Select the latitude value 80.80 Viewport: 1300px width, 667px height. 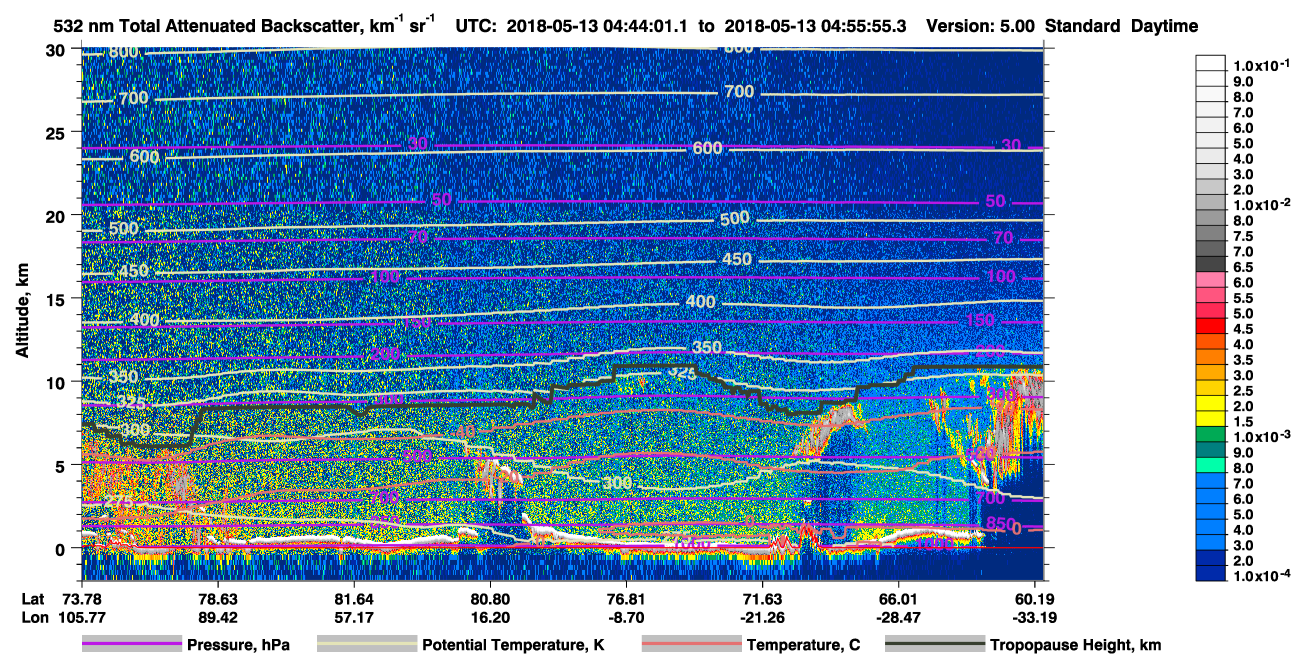[490, 599]
